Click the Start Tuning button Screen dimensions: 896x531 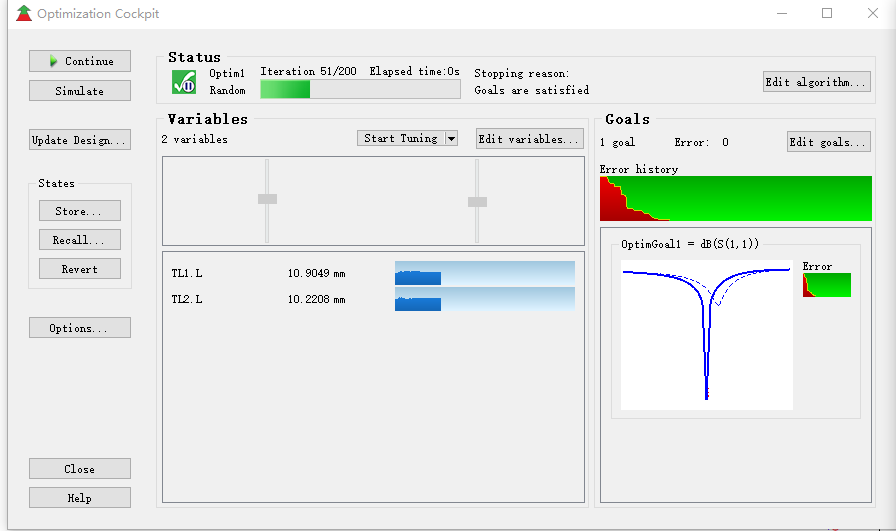coord(401,139)
